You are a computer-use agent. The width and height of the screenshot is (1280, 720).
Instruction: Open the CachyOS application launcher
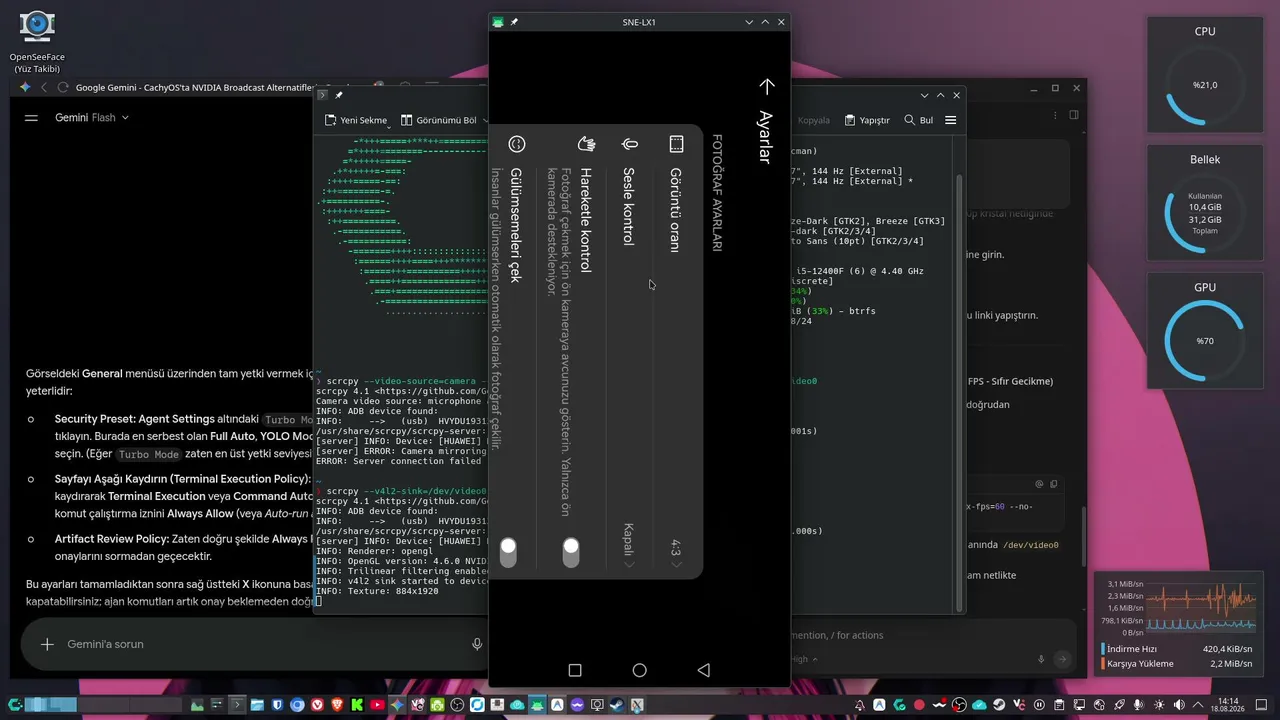pos(15,705)
